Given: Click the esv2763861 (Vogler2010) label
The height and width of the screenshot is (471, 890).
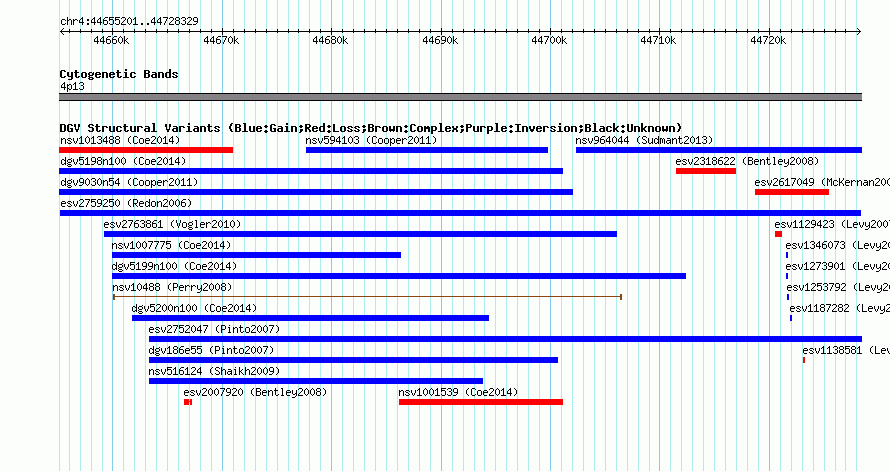Looking at the screenshot, I should coord(173,224).
